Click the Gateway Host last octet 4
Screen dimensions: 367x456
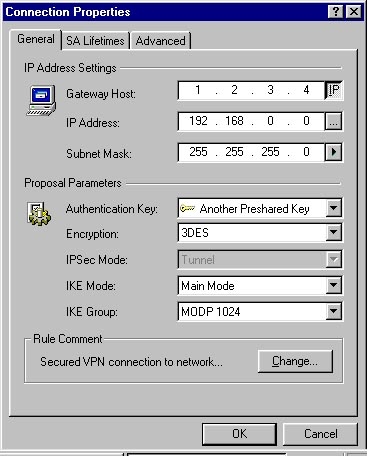(306, 90)
